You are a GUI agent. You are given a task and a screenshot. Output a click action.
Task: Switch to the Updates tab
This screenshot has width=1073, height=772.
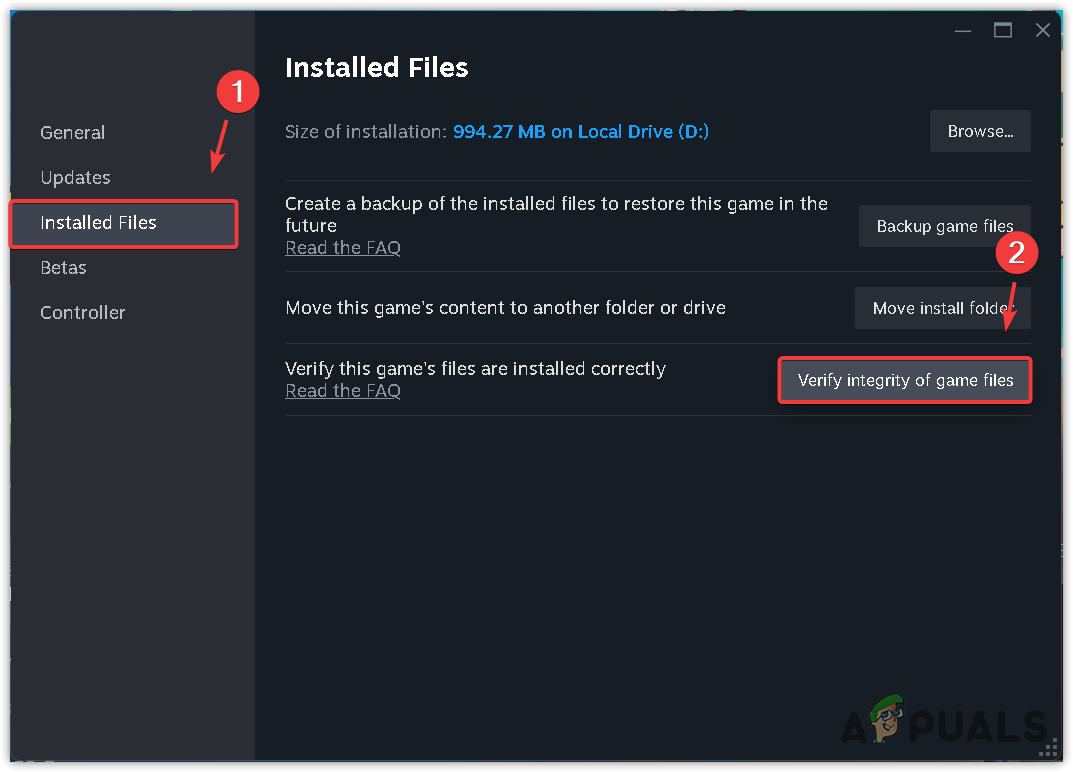(75, 177)
